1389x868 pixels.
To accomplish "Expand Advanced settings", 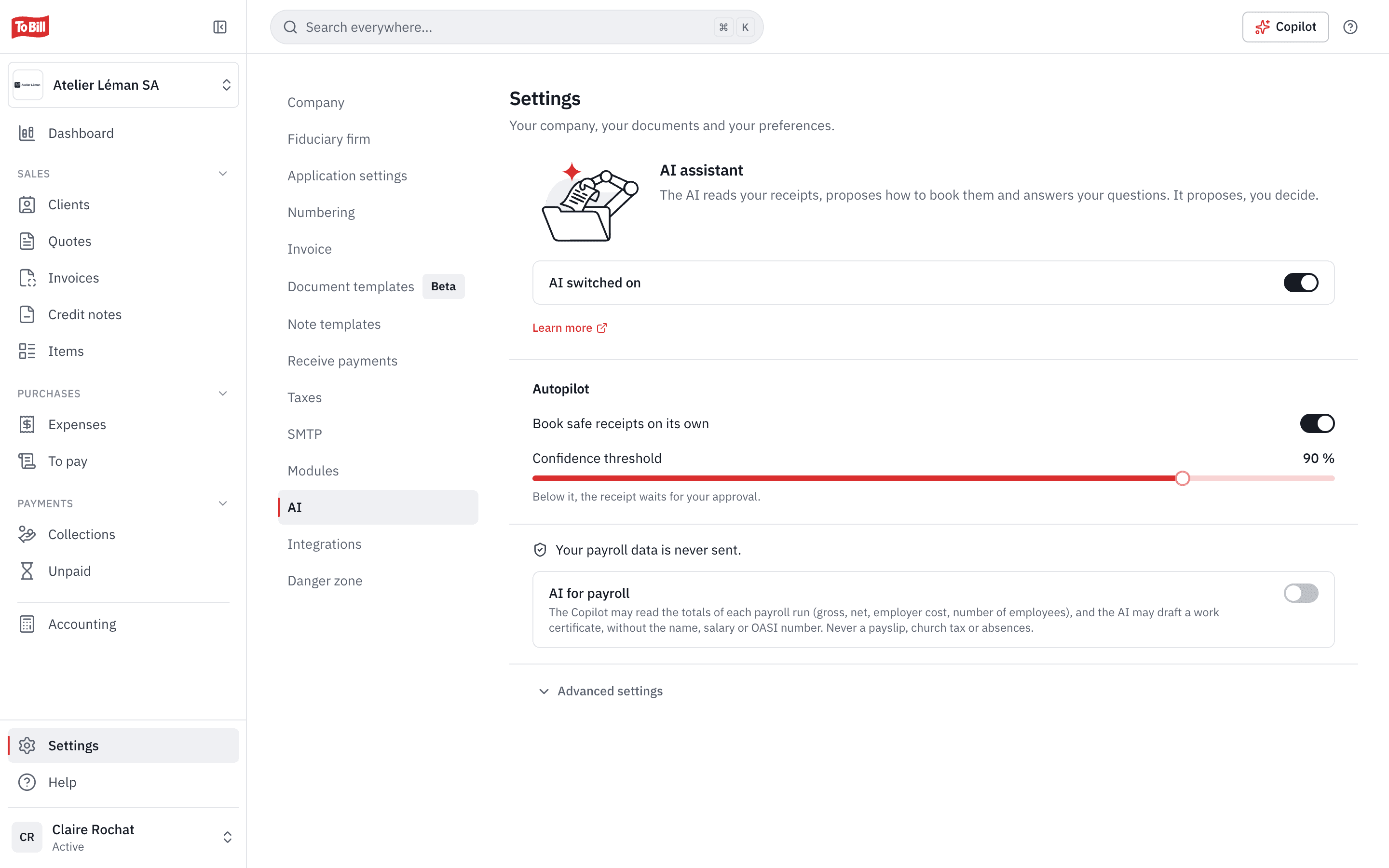I will point(600,691).
